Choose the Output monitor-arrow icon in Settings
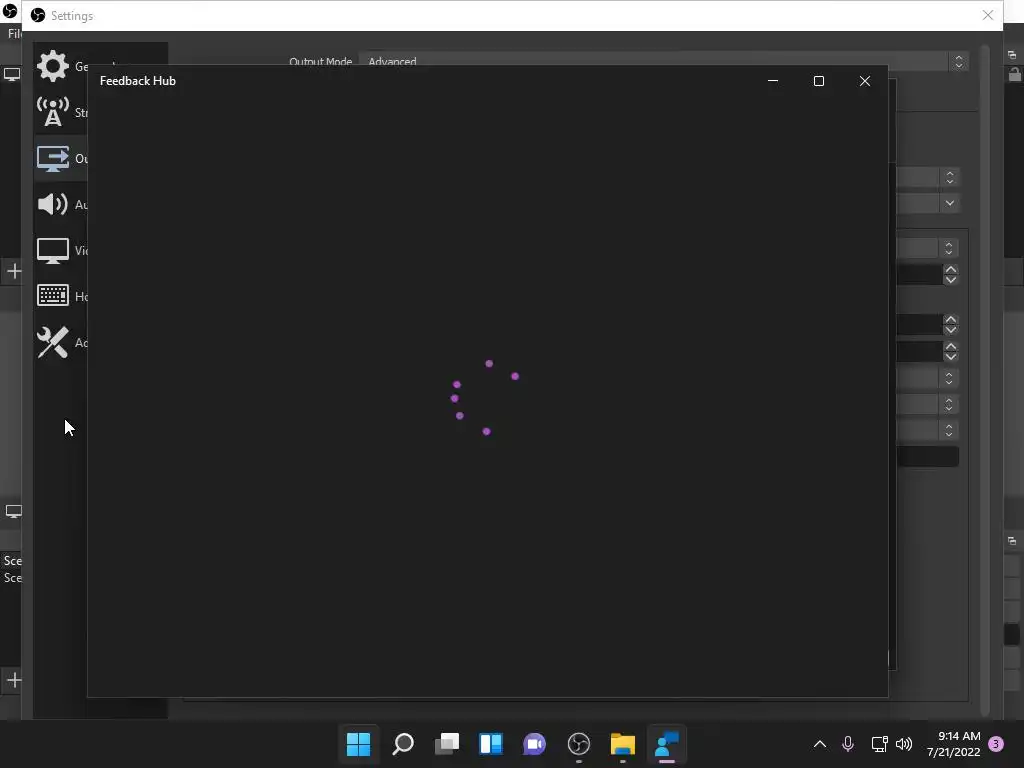Screen dimensions: 1024x768 pos(52,158)
